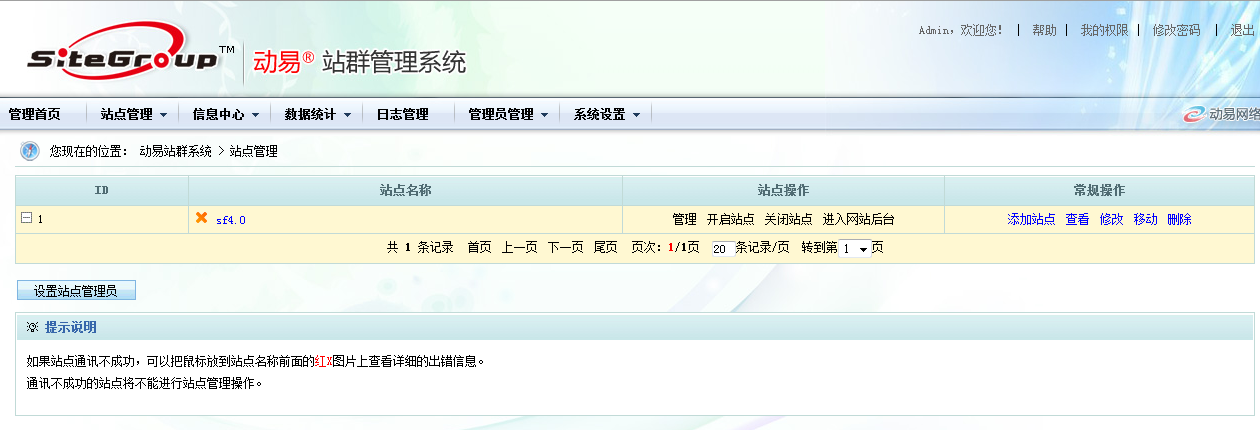Open the 站点管理 menu

click(x=126, y=114)
